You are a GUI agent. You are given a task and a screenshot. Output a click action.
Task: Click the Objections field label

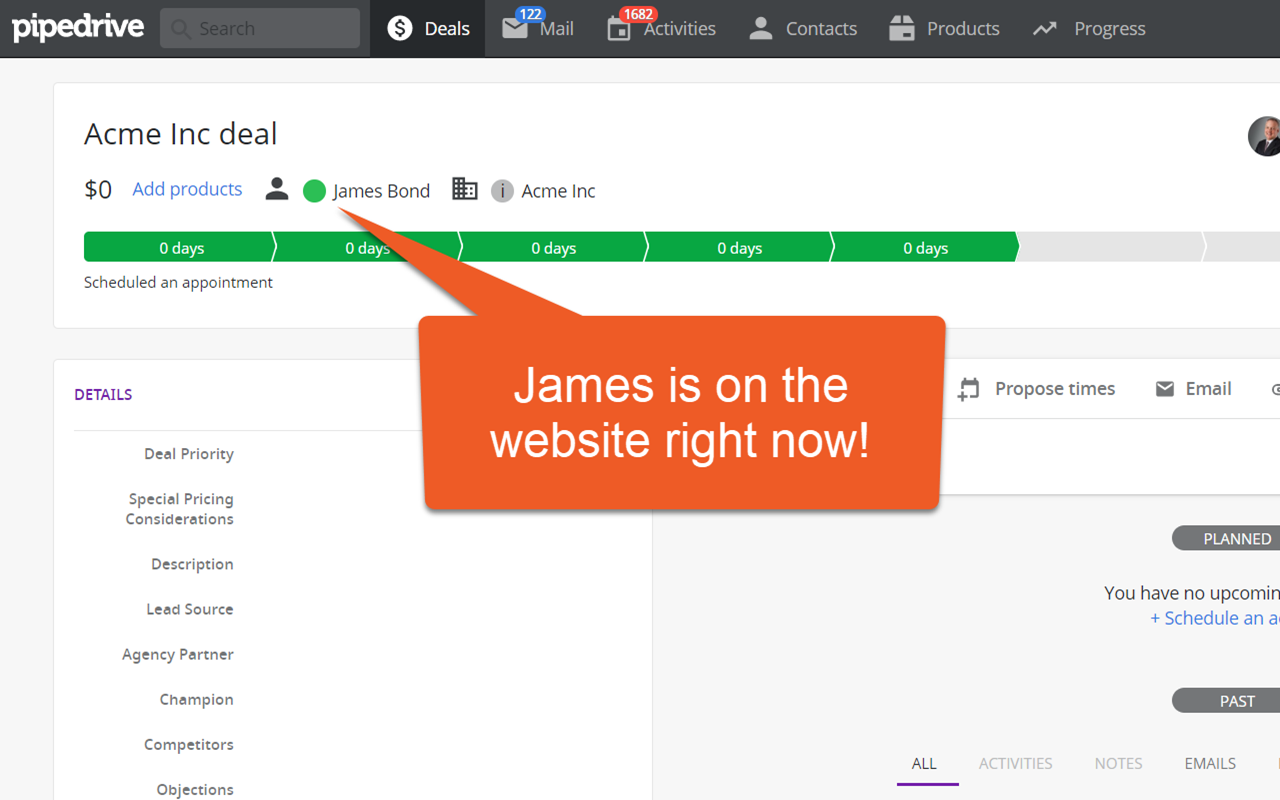(195, 789)
